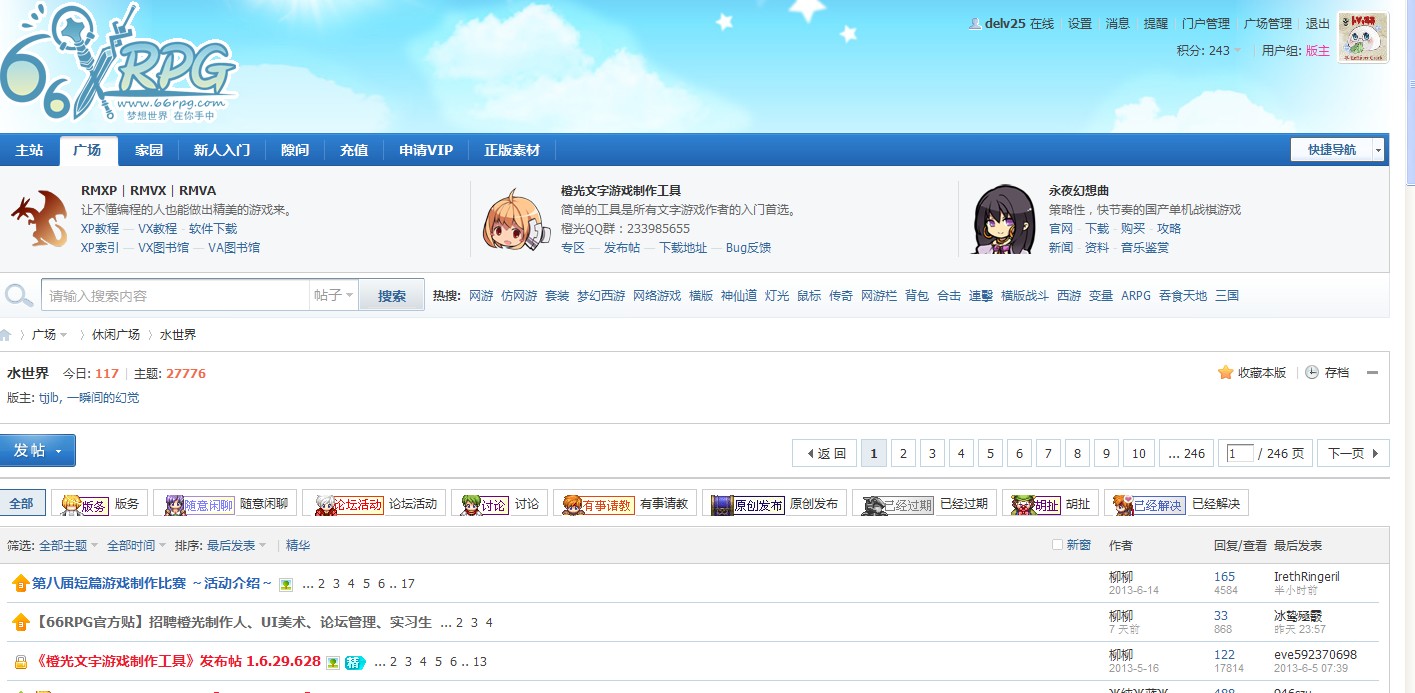The width and height of the screenshot is (1415, 693).
Task: Open the 消息 messages link
Action: 1118,24
